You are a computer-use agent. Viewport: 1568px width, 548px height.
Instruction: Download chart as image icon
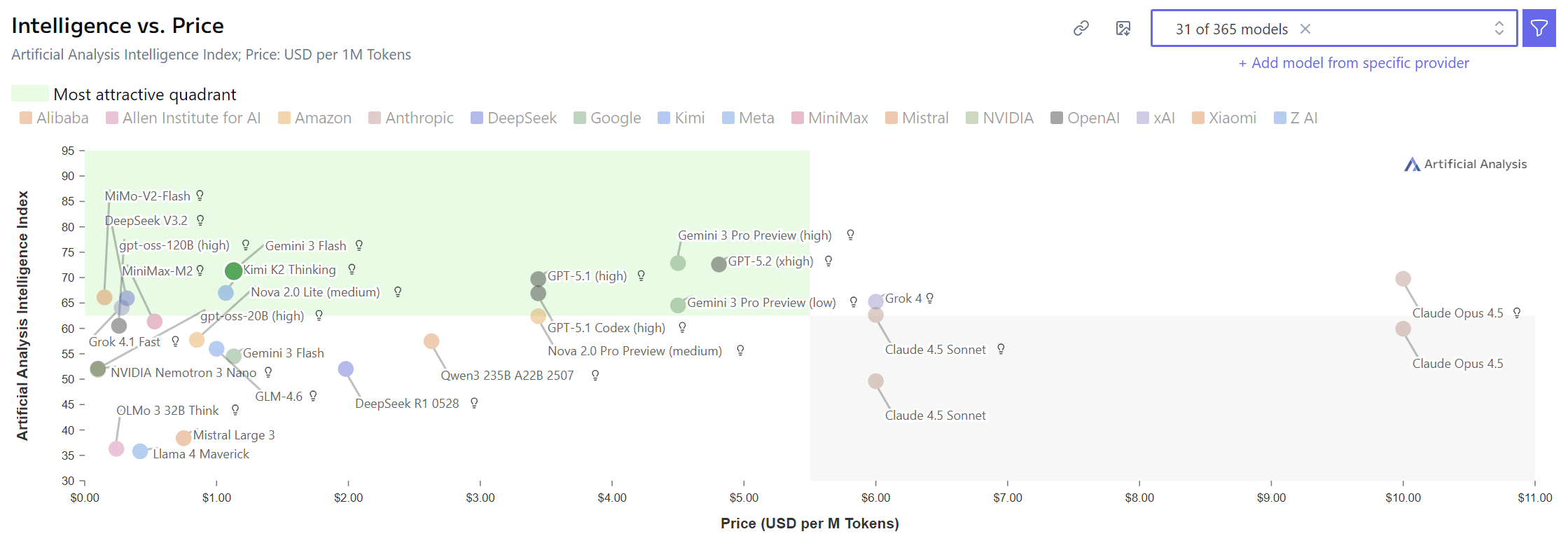[x=1123, y=28]
